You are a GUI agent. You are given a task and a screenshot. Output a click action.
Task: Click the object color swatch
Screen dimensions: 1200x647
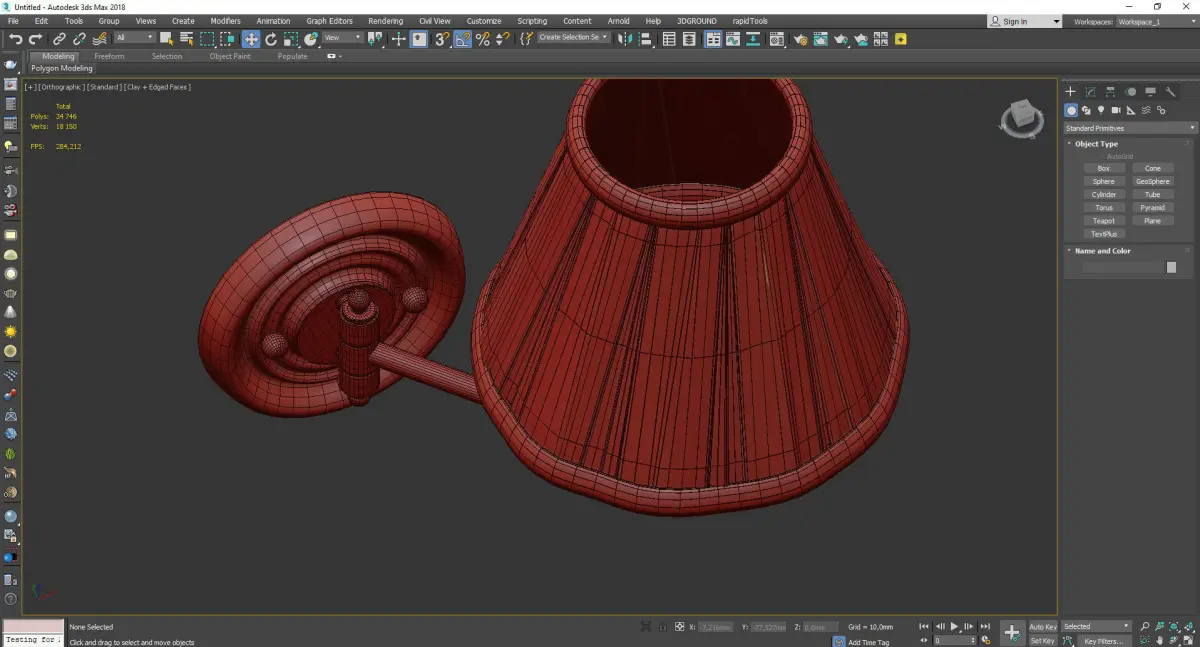(x=1171, y=267)
